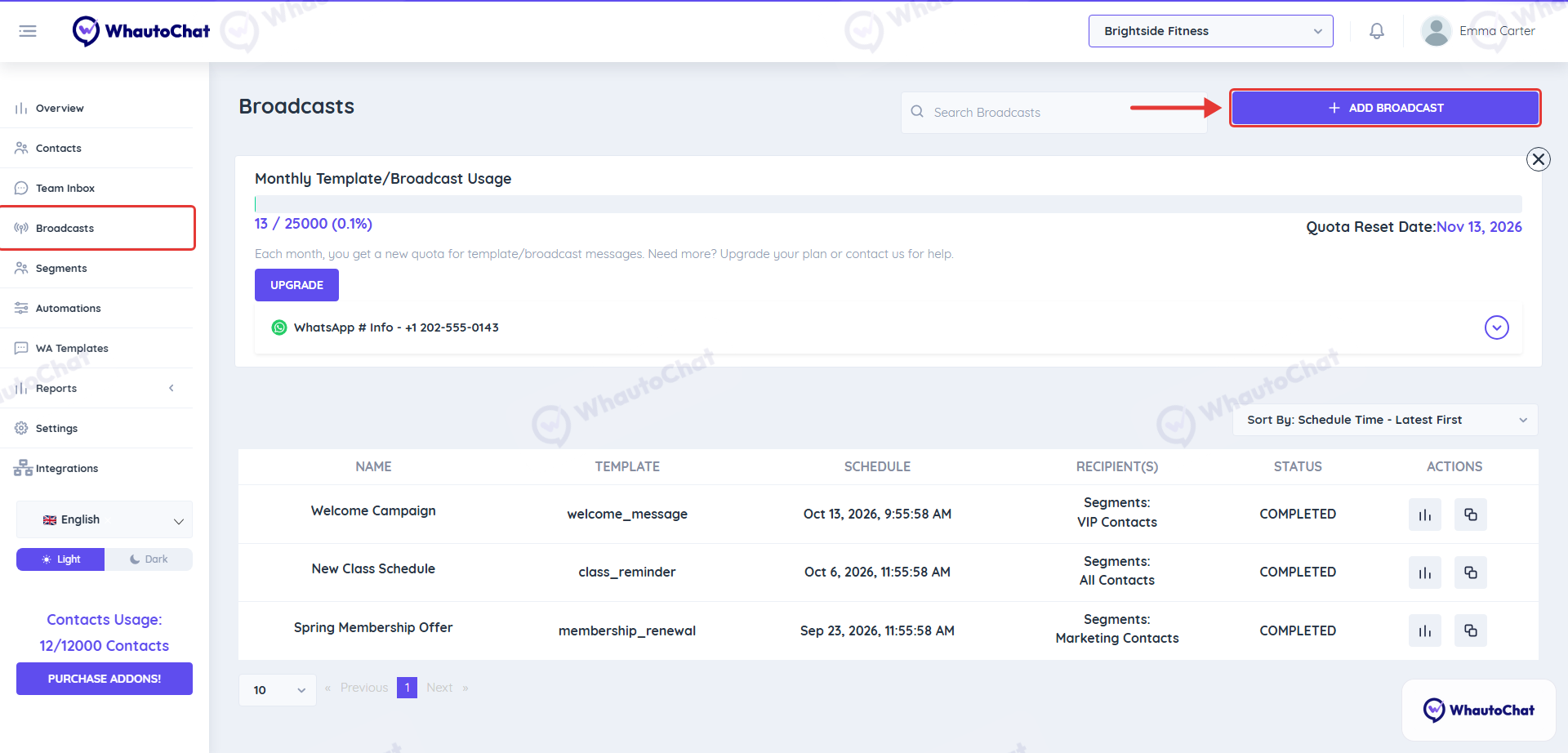Open the hamburger menu icon
1568x753 pixels.
coord(28,31)
